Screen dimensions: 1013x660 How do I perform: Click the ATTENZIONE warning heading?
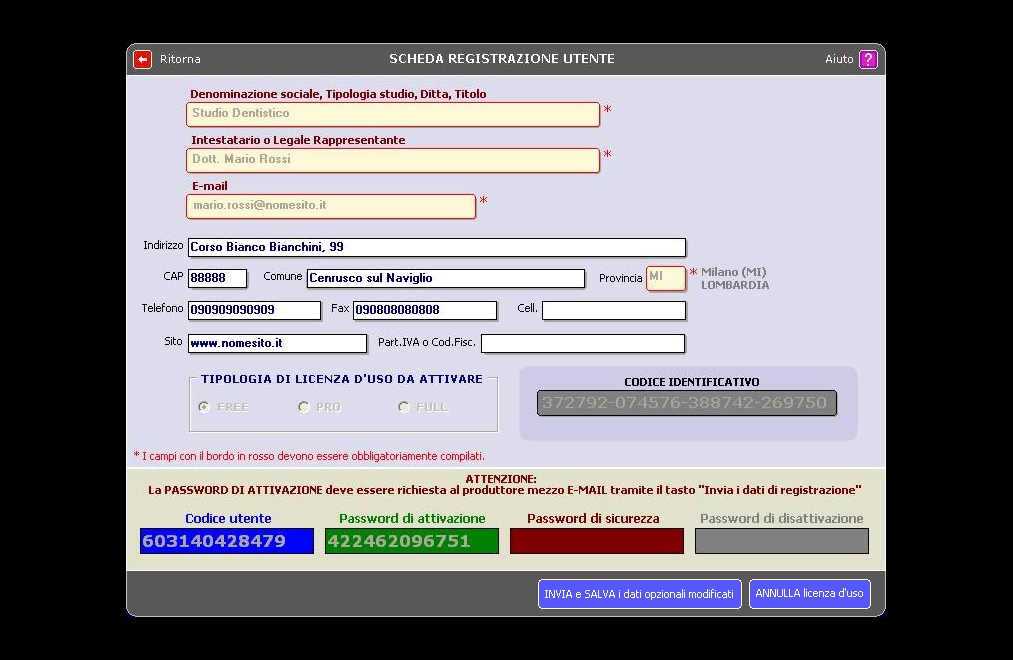point(501,479)
